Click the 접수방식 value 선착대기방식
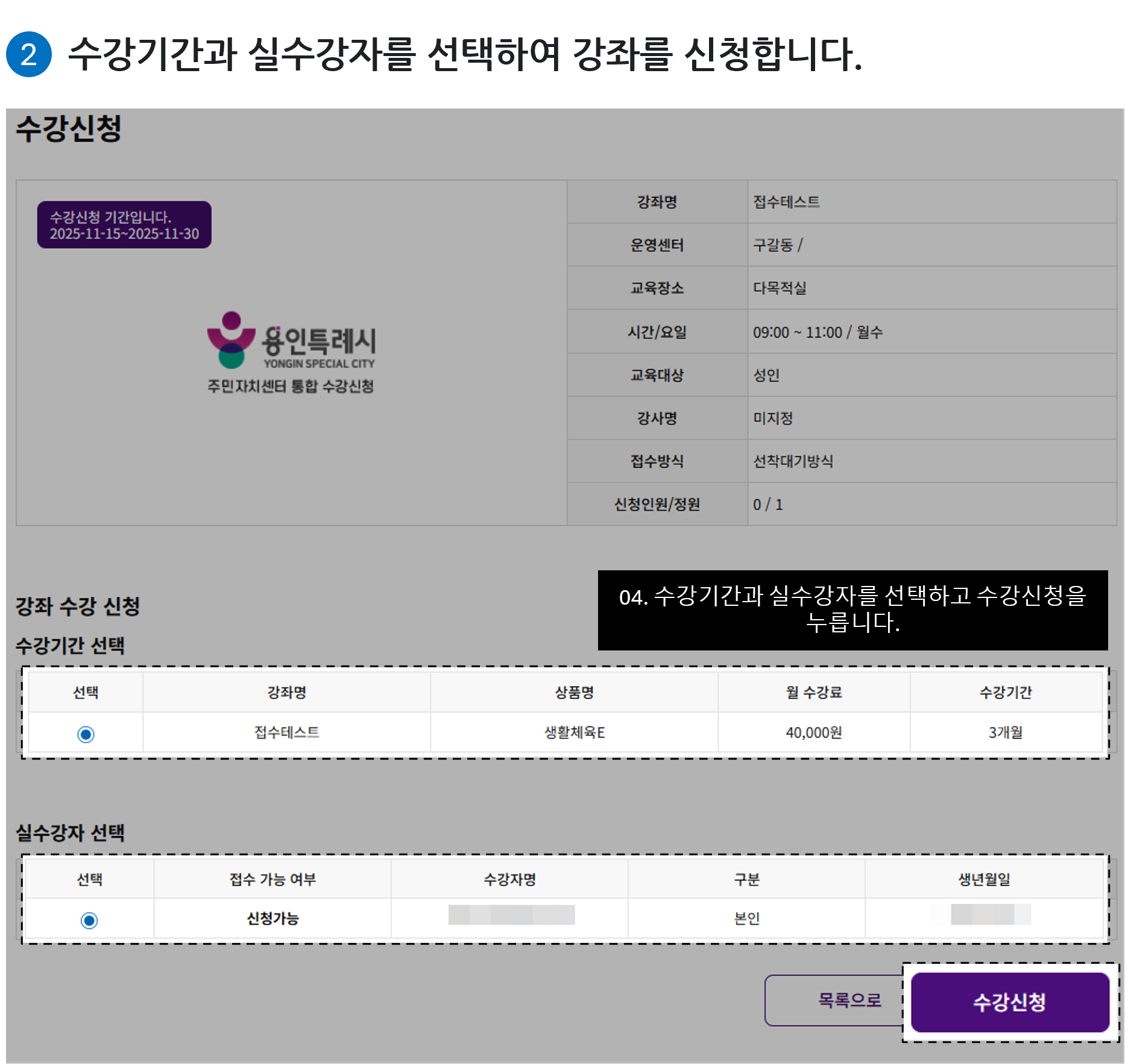Image resolution: width=1125 pixels, height=1064 pixels. tap(793, 461)
